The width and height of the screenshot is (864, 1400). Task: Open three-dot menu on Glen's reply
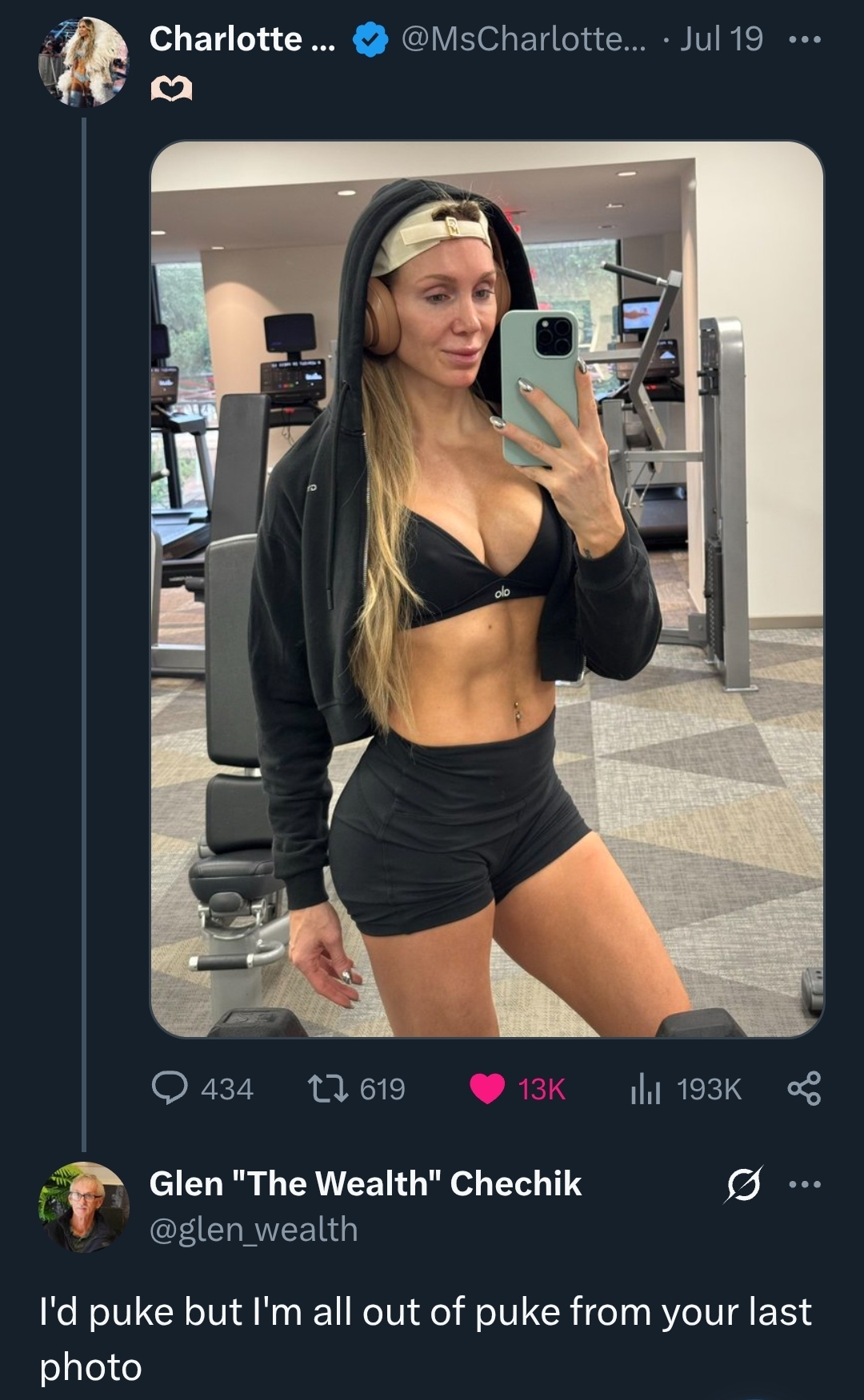pos(804,1184)
